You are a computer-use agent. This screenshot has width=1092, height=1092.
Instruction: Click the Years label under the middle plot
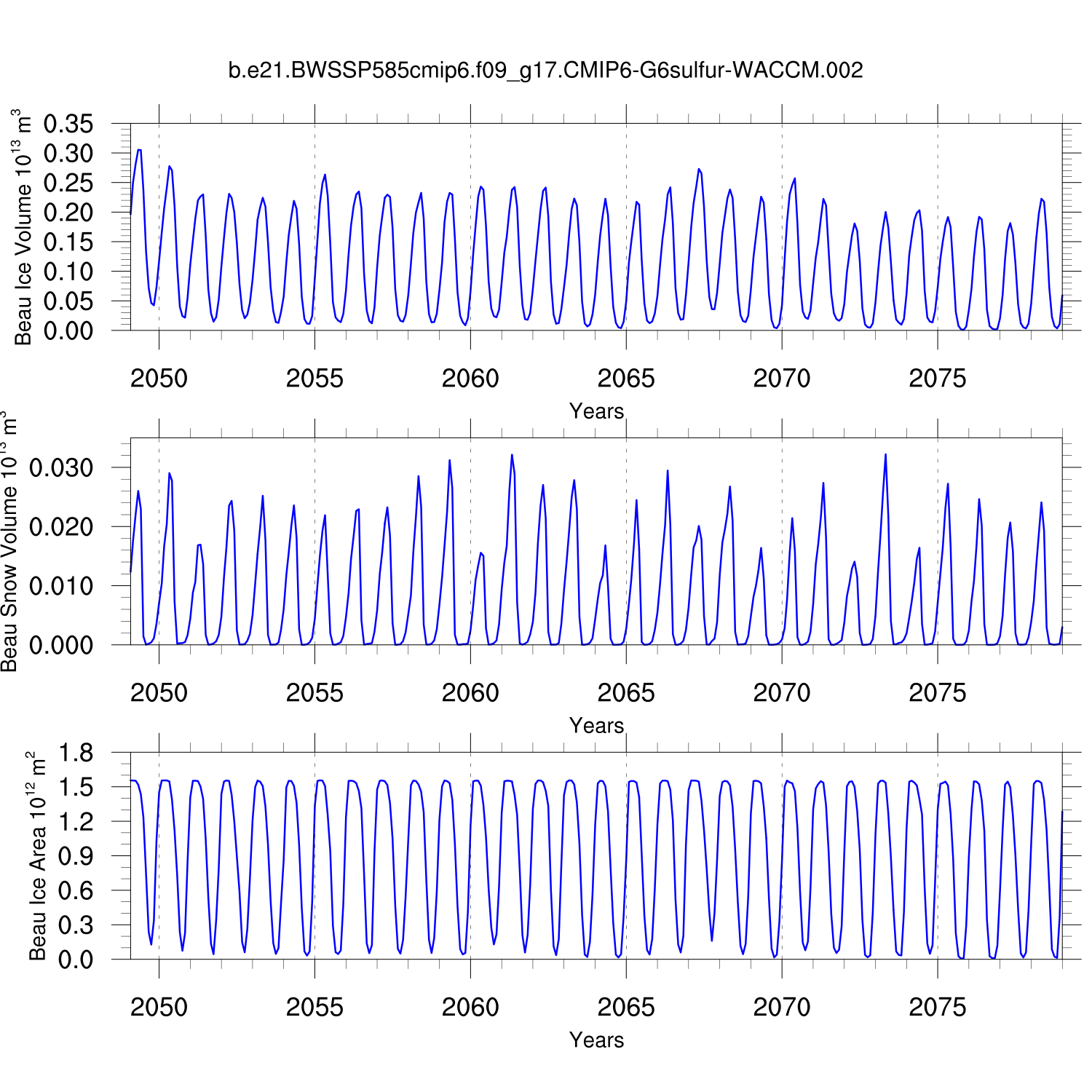click(x=596, y=726)
